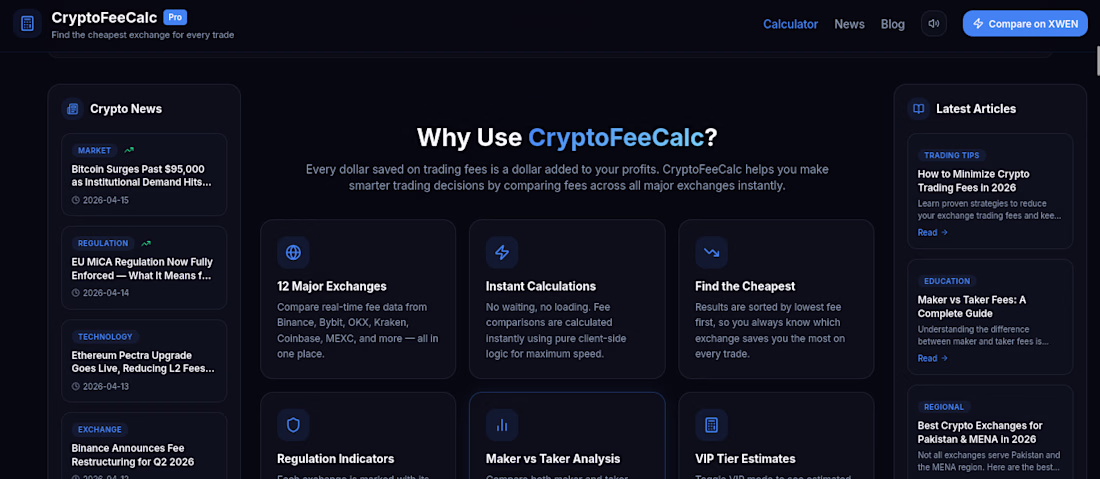Click the calculator VIP Tier Estimates icon

pos(711,425)
